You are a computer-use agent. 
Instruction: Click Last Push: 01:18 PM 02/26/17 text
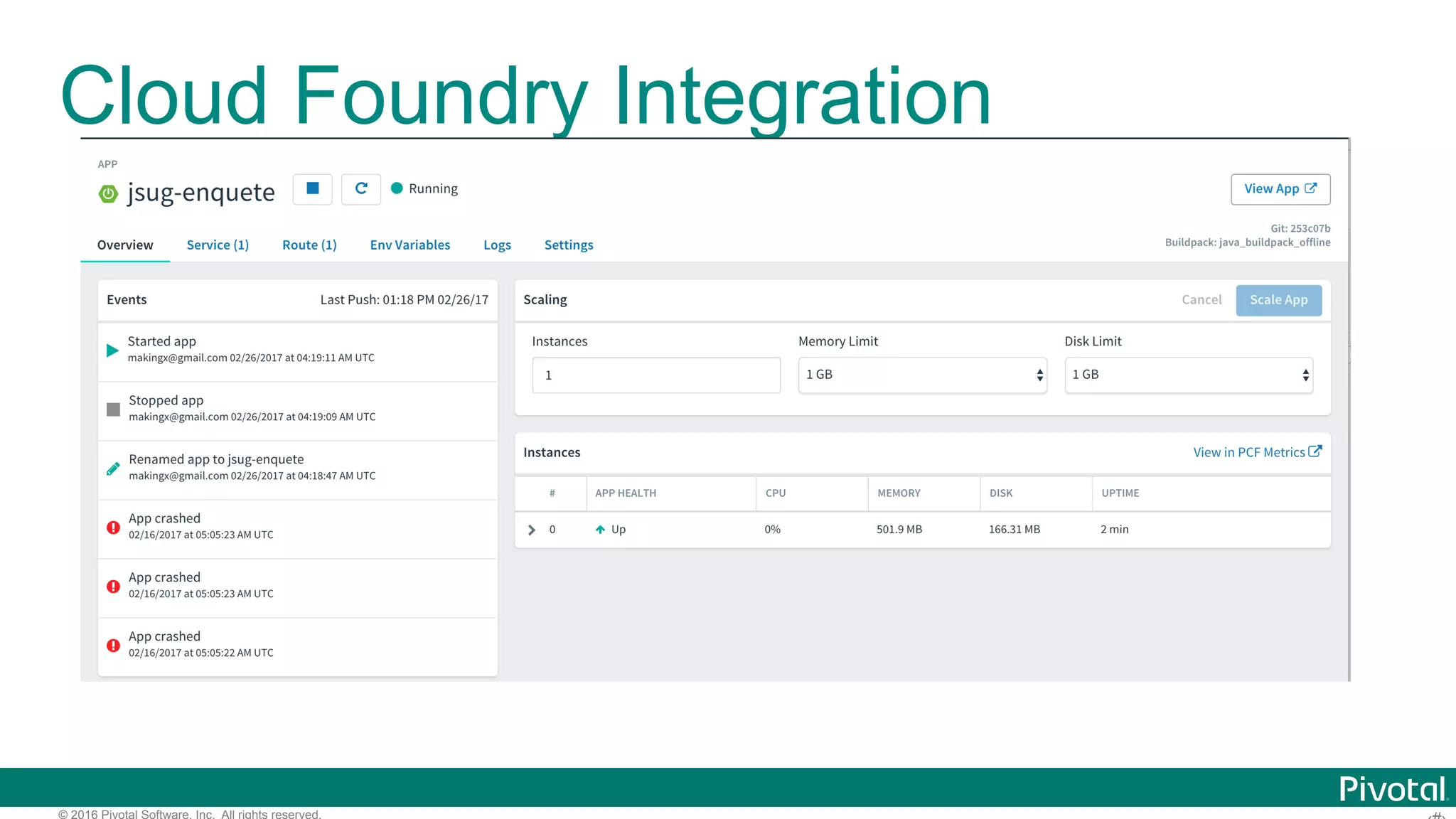pyautogui.click(x=405, y=300)
